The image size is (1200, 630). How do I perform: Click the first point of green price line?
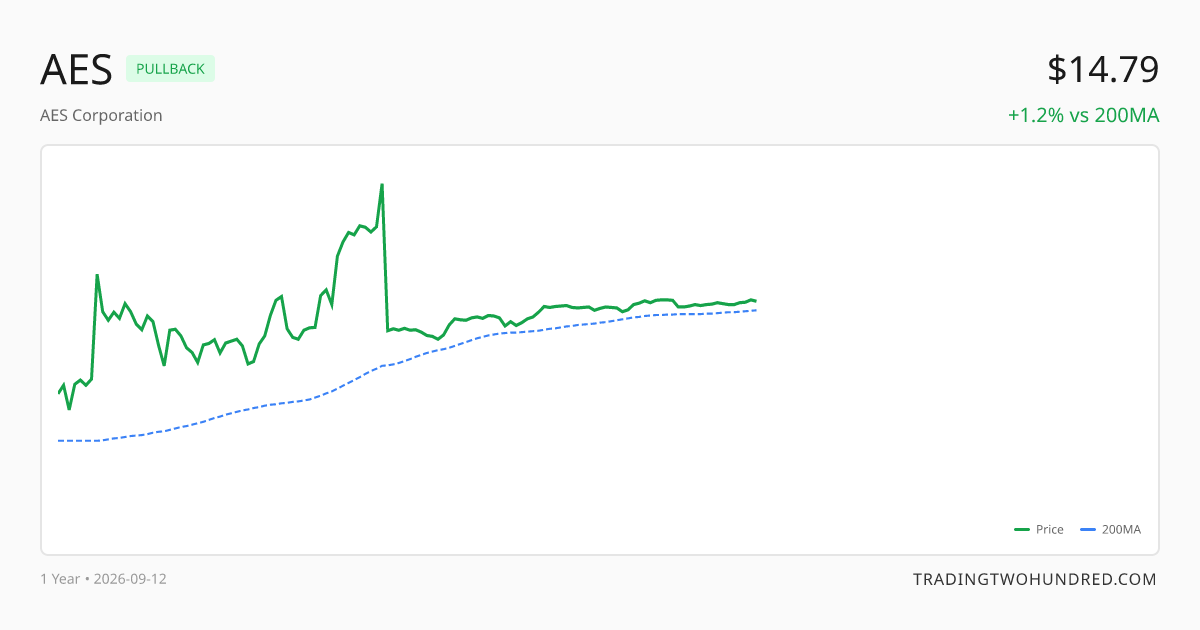click(59, 393)
